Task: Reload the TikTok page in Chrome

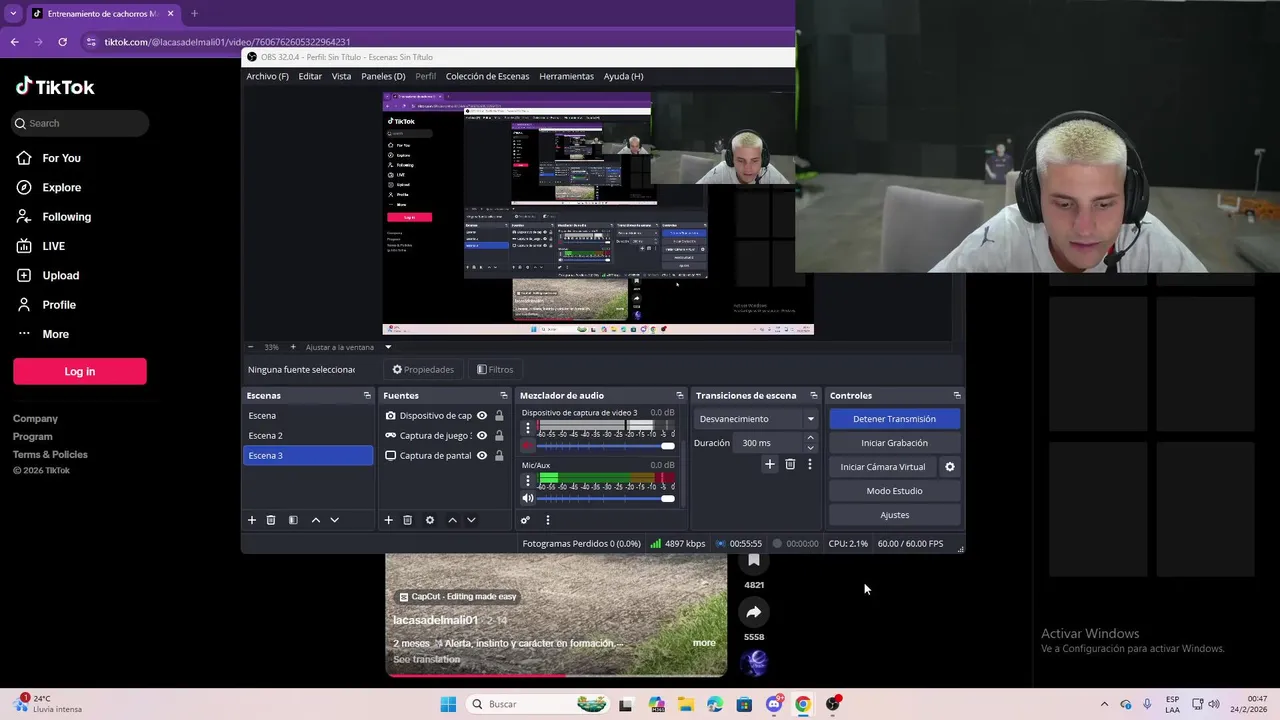Action: click(x=62, y=42)
